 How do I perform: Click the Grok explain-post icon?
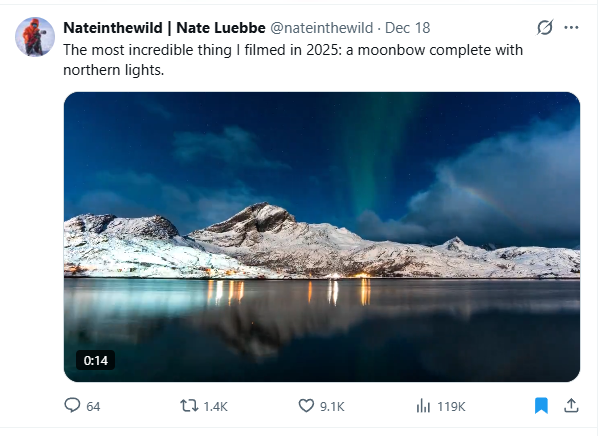[545, 27]
